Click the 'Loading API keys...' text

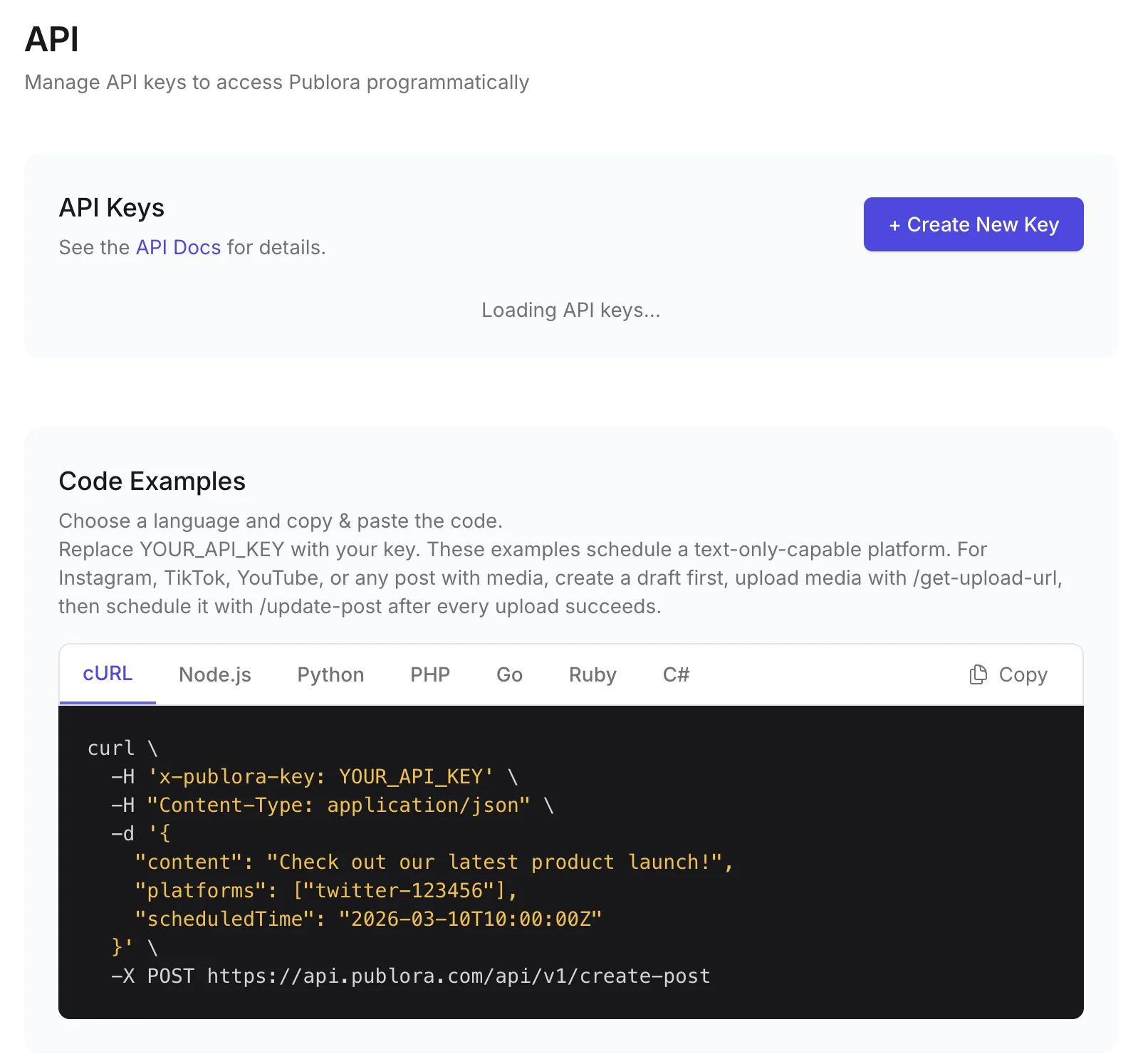coord(570,310)
